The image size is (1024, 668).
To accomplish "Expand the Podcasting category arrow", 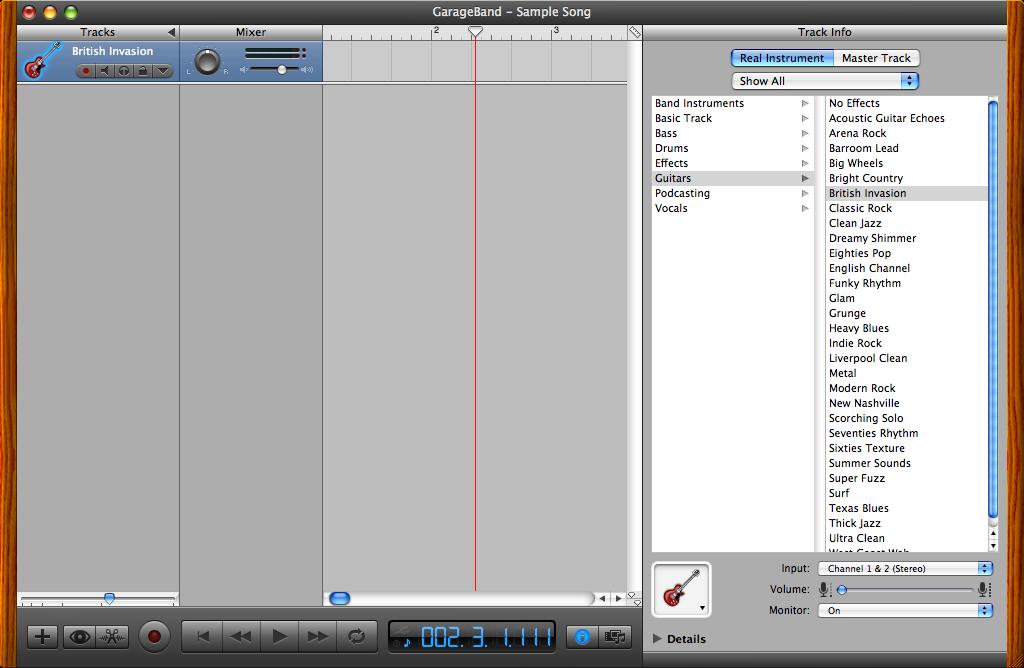I will pos(805,193).
